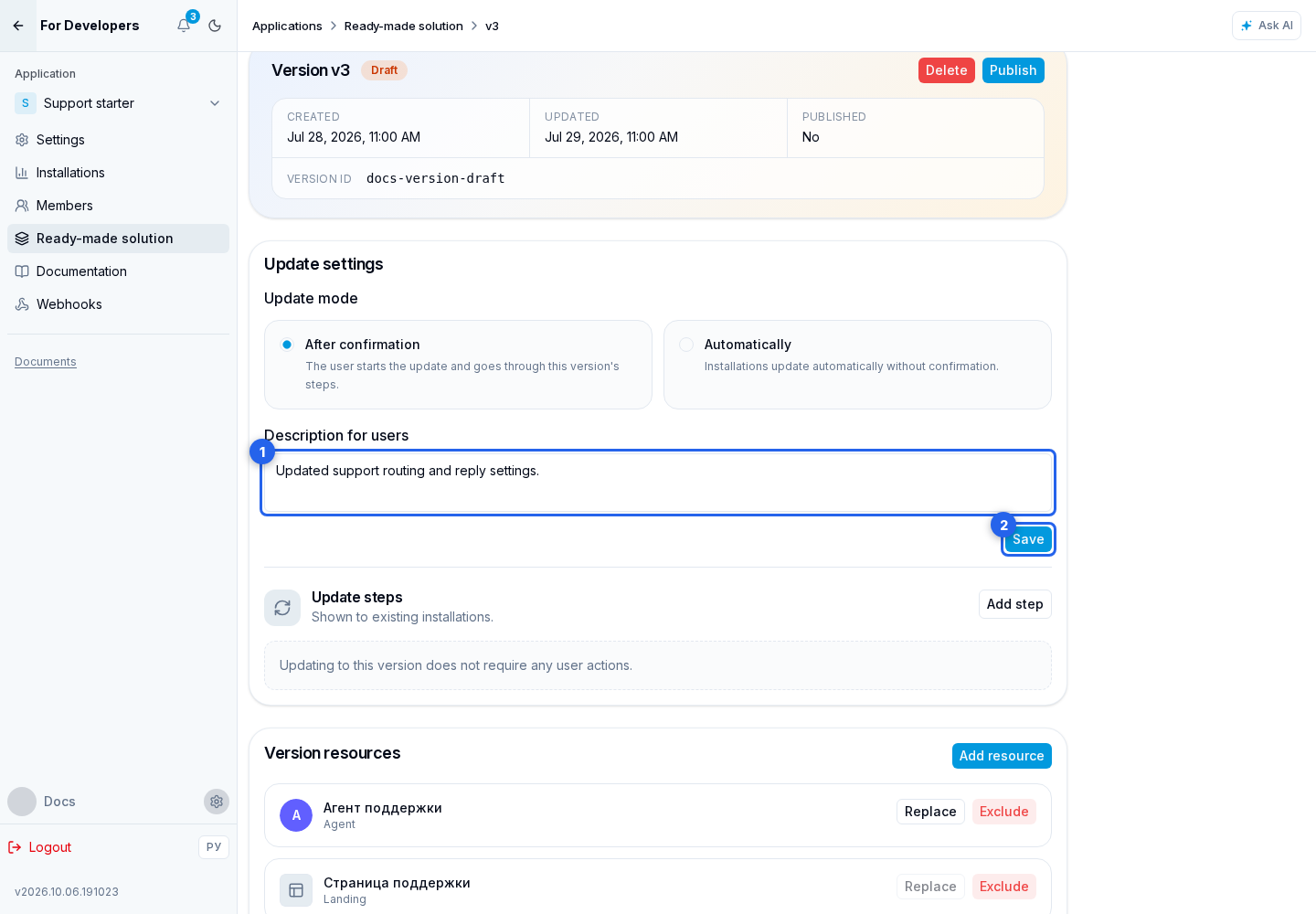Open the Webhooks section

119,304
